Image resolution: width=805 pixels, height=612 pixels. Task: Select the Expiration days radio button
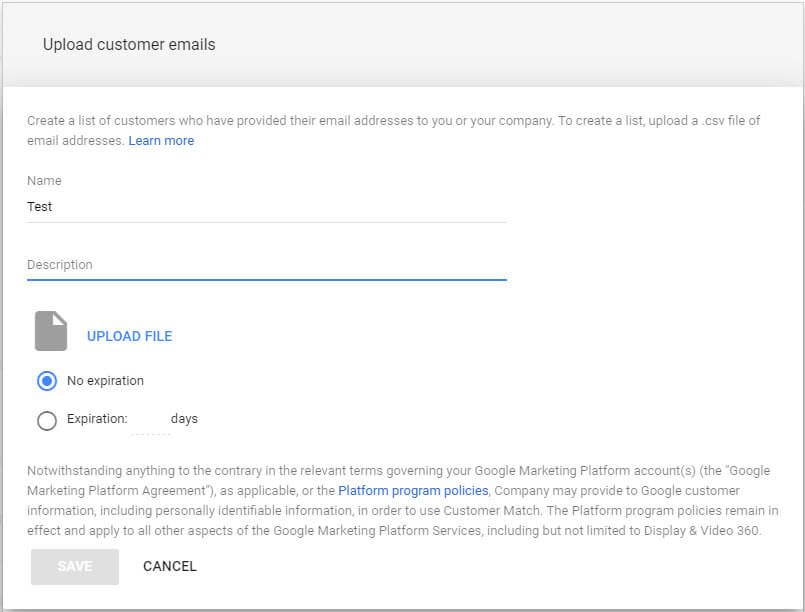(47, 420)
